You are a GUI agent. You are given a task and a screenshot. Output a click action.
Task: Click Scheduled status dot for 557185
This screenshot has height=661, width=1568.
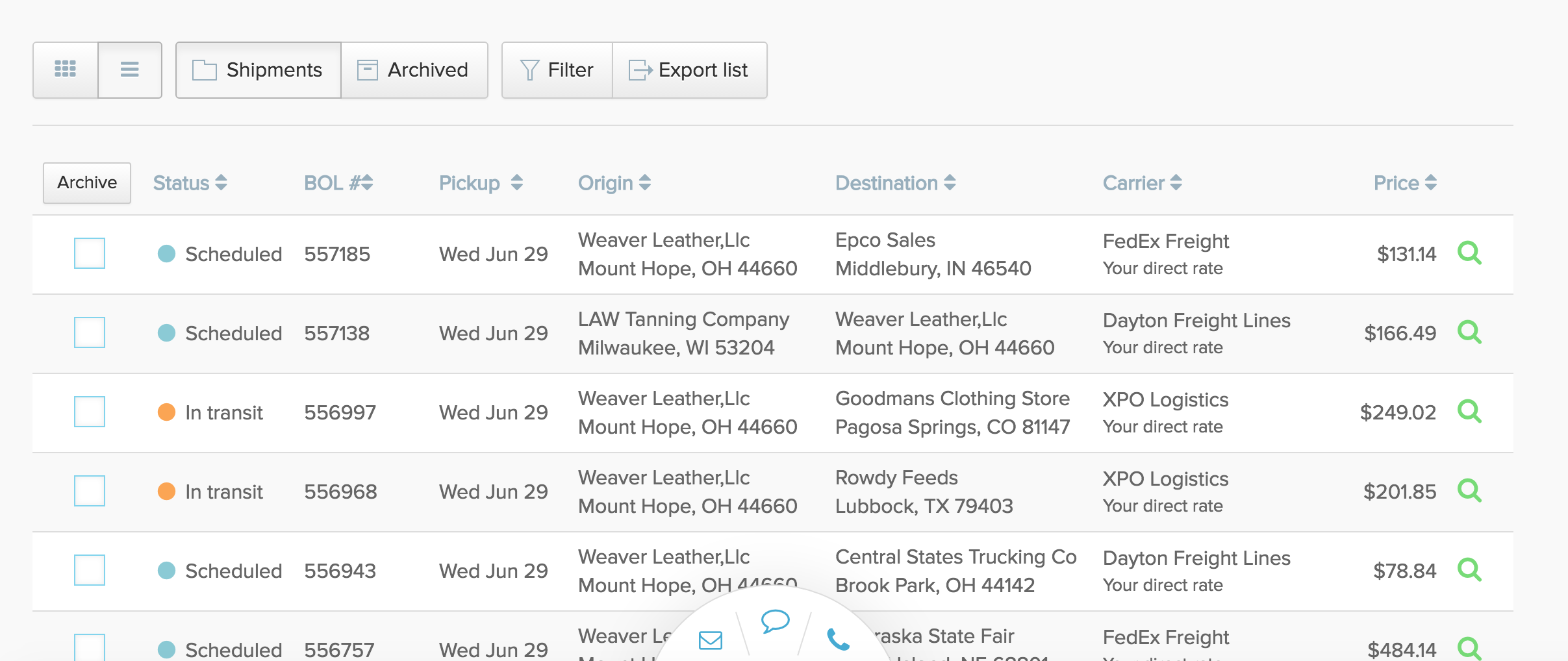pyautogui.click(x=166, y=254)
